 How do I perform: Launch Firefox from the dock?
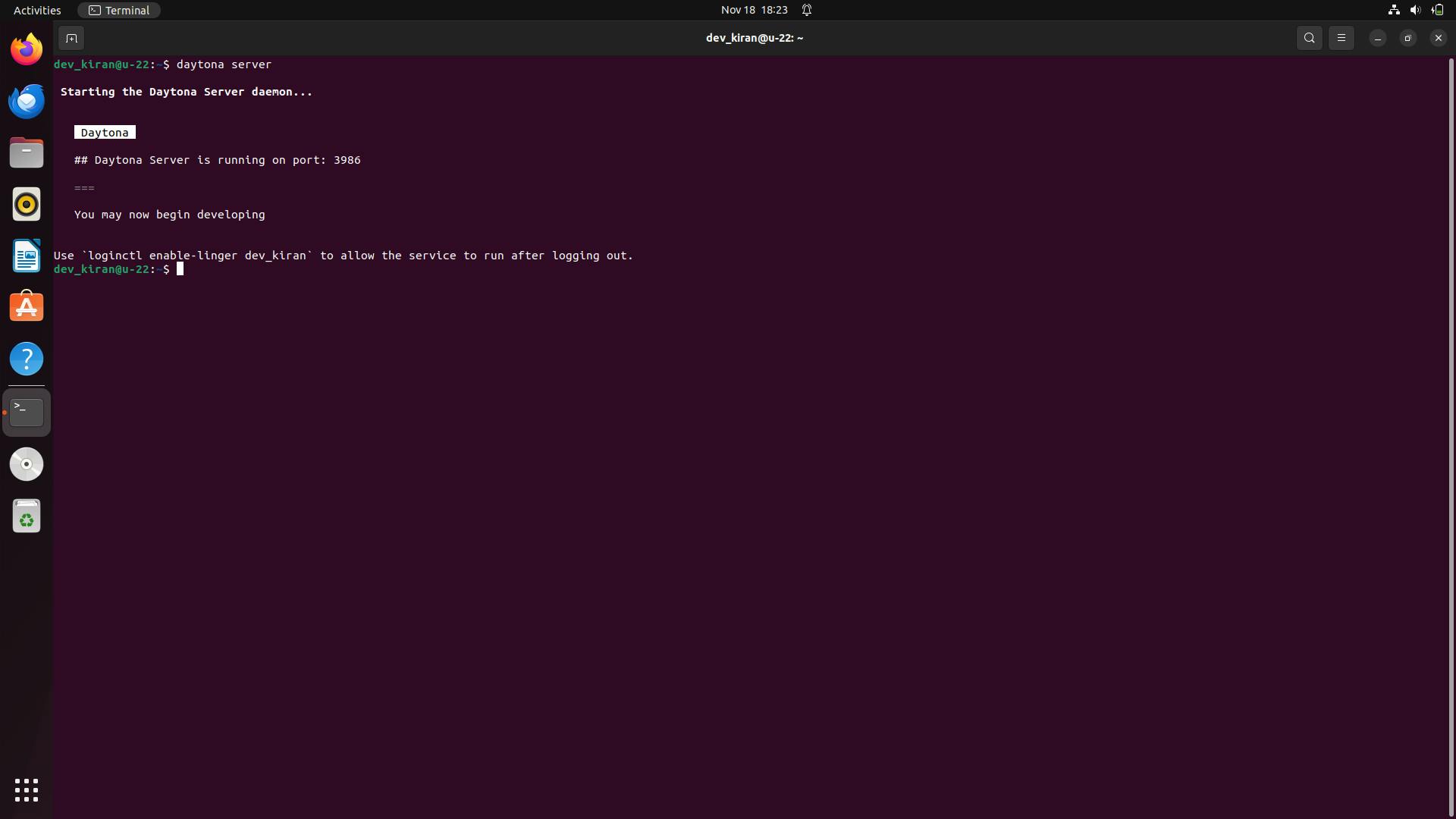pyautogui.click(x=27, y=49)
